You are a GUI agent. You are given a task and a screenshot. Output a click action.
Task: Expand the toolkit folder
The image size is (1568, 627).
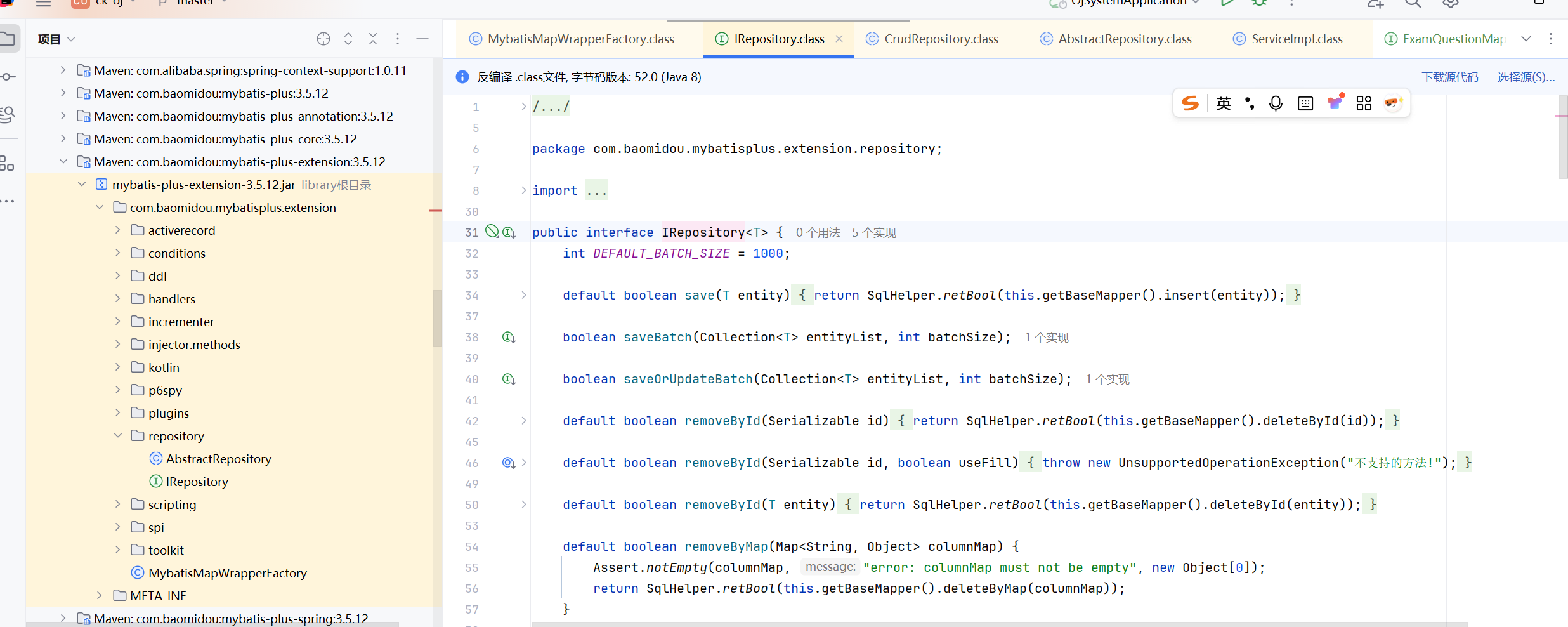(x=118, y=550)
